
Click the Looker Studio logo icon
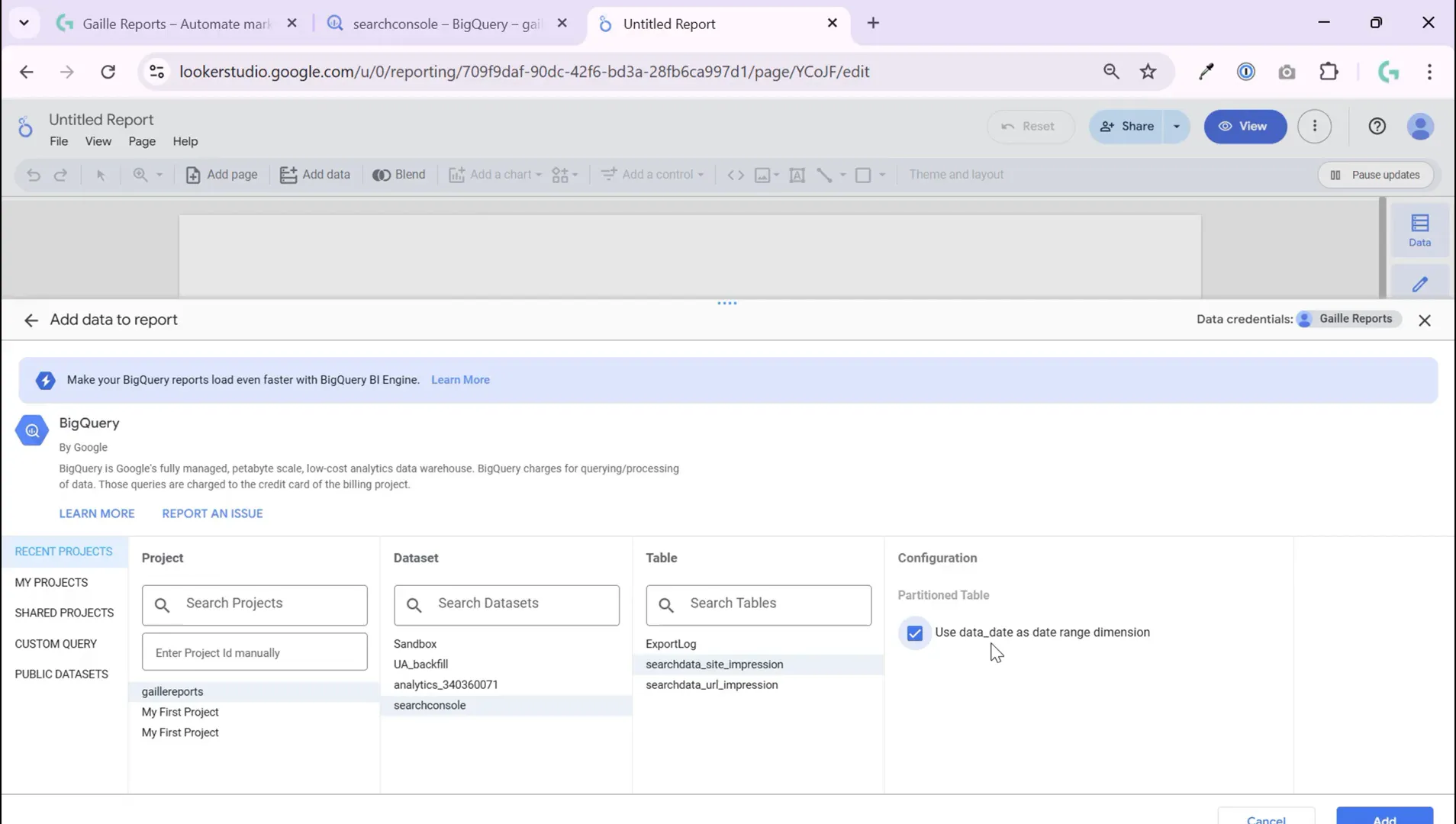(x=25, y=127)
